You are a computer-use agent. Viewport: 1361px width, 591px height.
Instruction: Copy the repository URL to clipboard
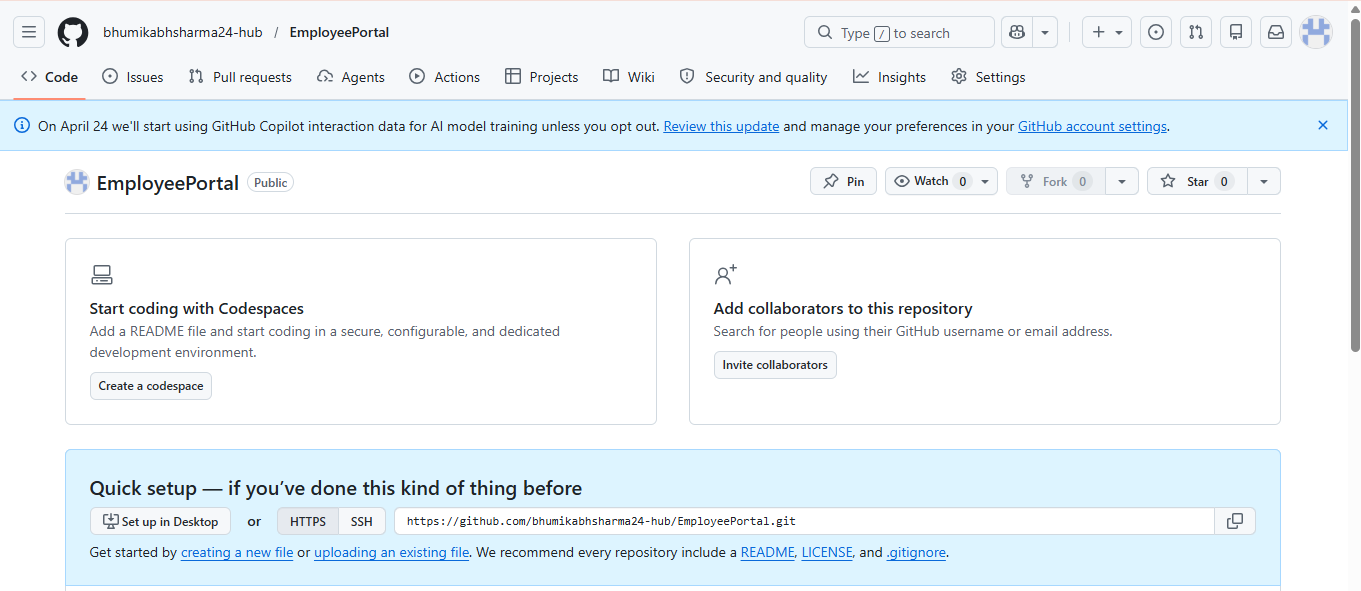tap(1235, 521)
